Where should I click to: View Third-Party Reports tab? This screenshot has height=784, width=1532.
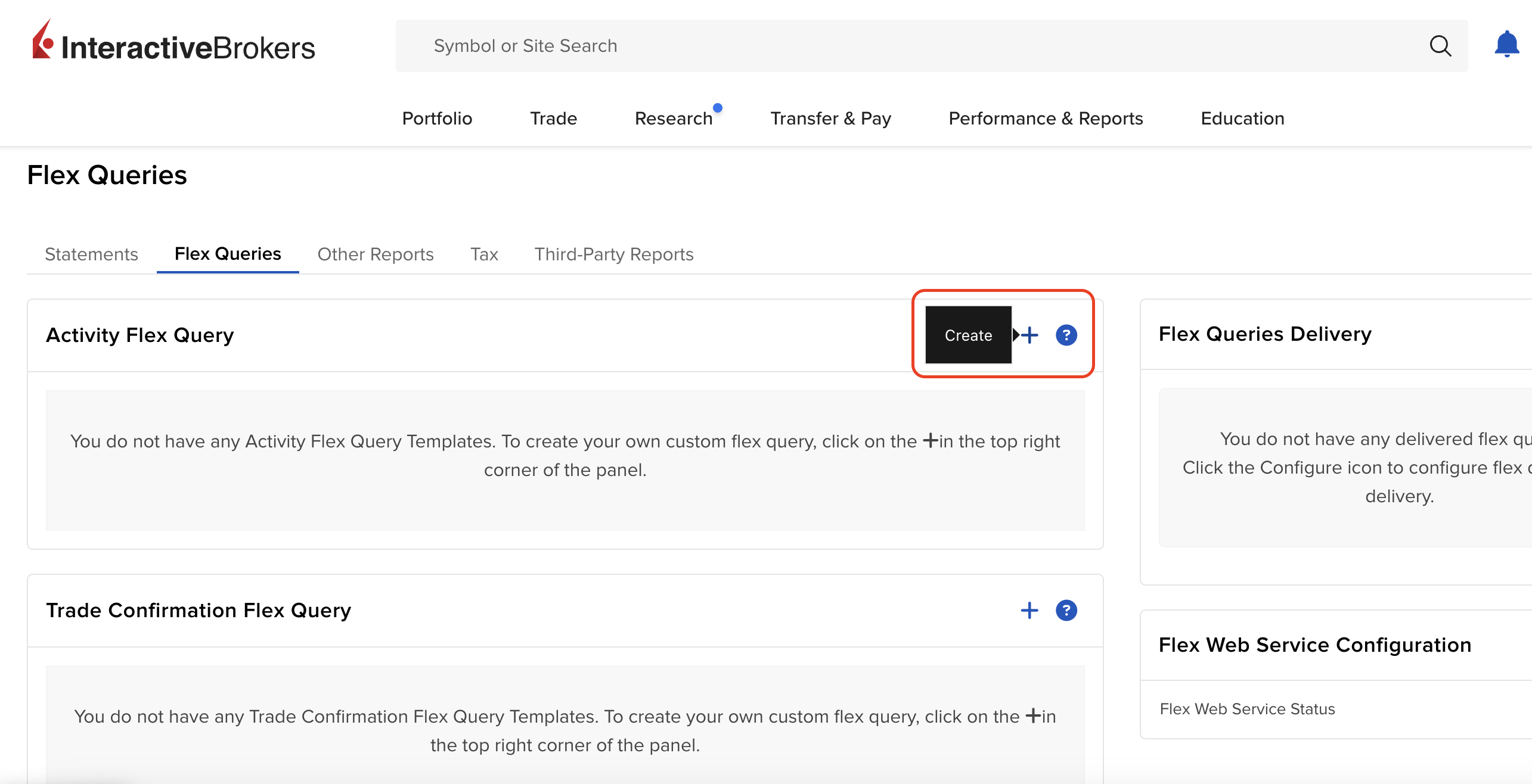pyautogui.click(x=614, y=254)
